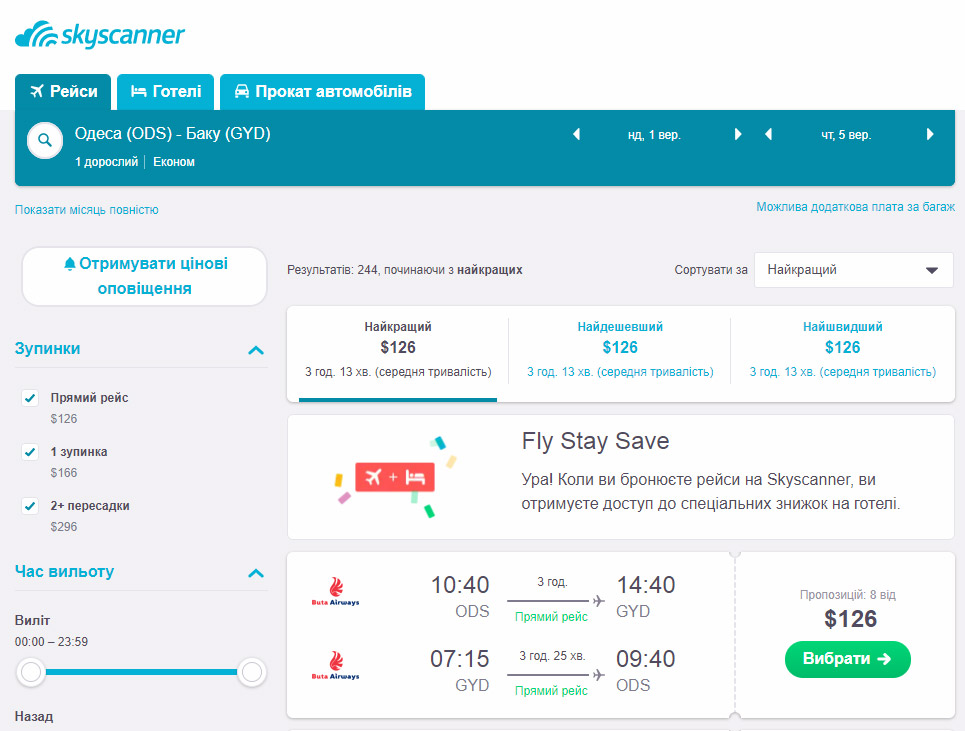Click the Економ cabin class text
The height and width of the screenshot is (731, 965).
pos(174,162)
